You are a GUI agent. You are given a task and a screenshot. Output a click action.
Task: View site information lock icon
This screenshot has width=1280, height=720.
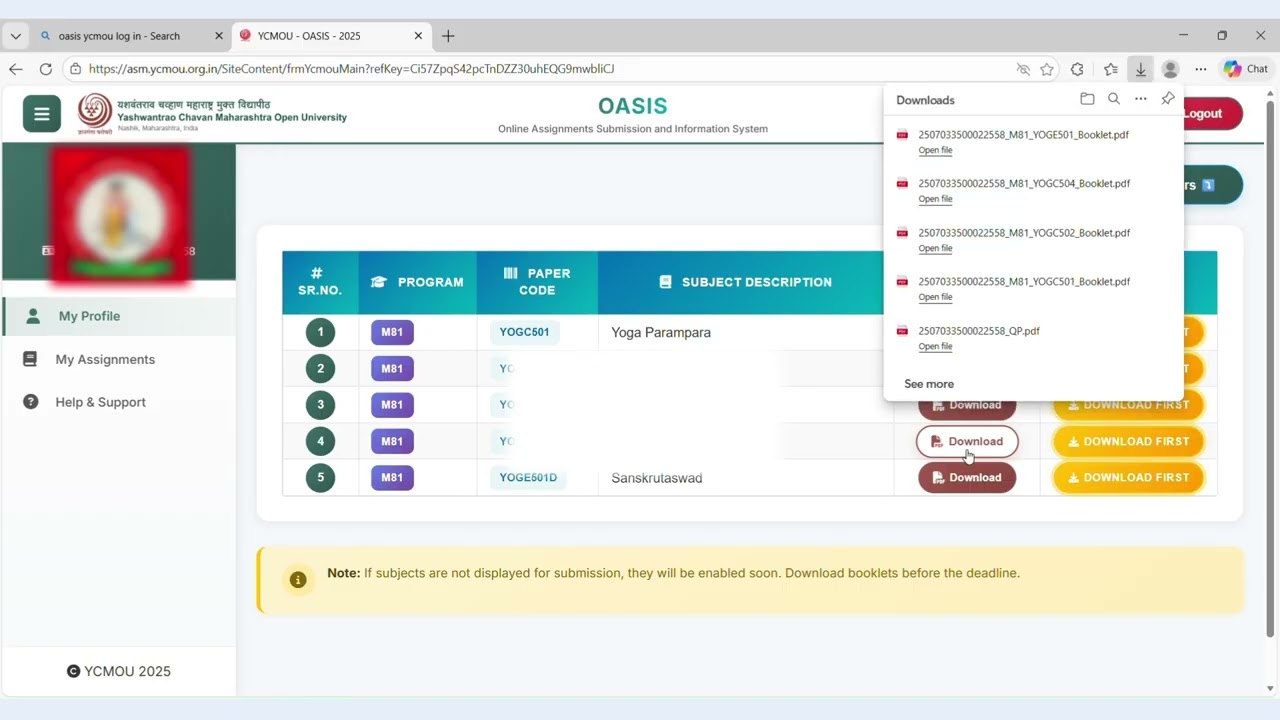(x=75, y=69)
